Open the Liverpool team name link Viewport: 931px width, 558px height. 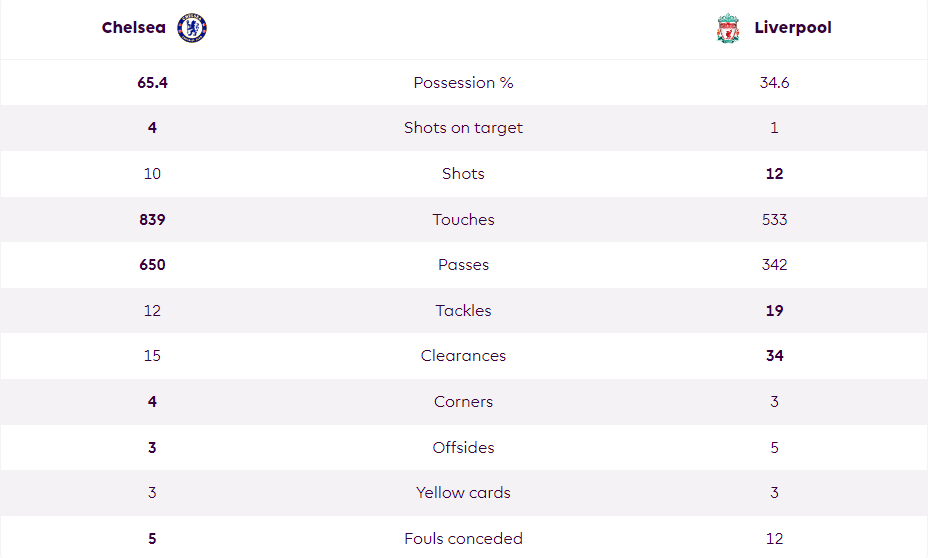(793, 27)
